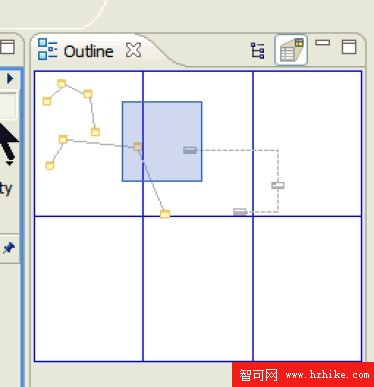
Task: Maximize the left neighboring panel
Action: point(7,47)
